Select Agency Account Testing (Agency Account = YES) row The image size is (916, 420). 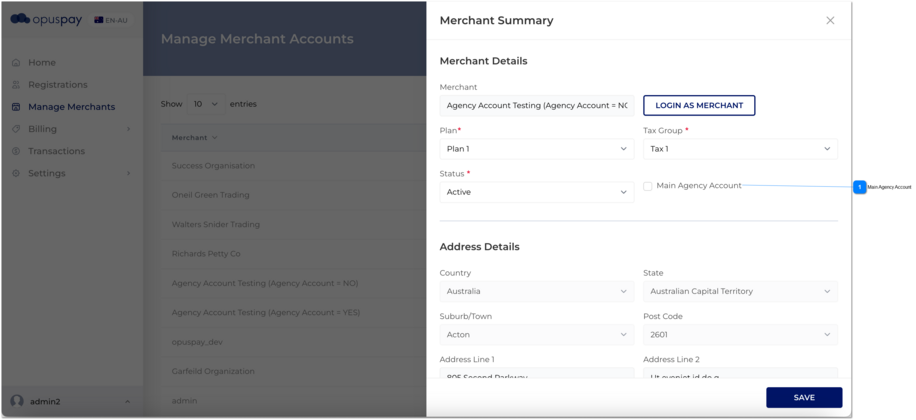click(293, 313)
